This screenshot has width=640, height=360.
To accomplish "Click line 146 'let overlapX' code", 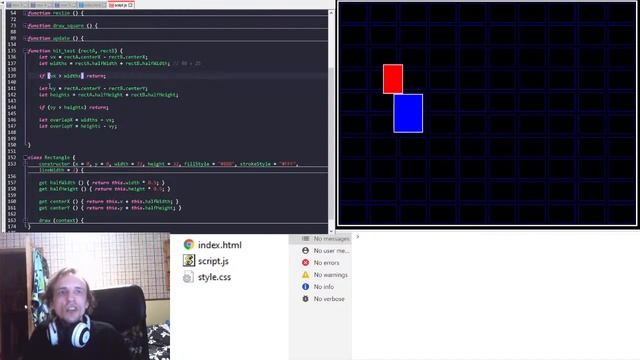I will click(76, 120).
